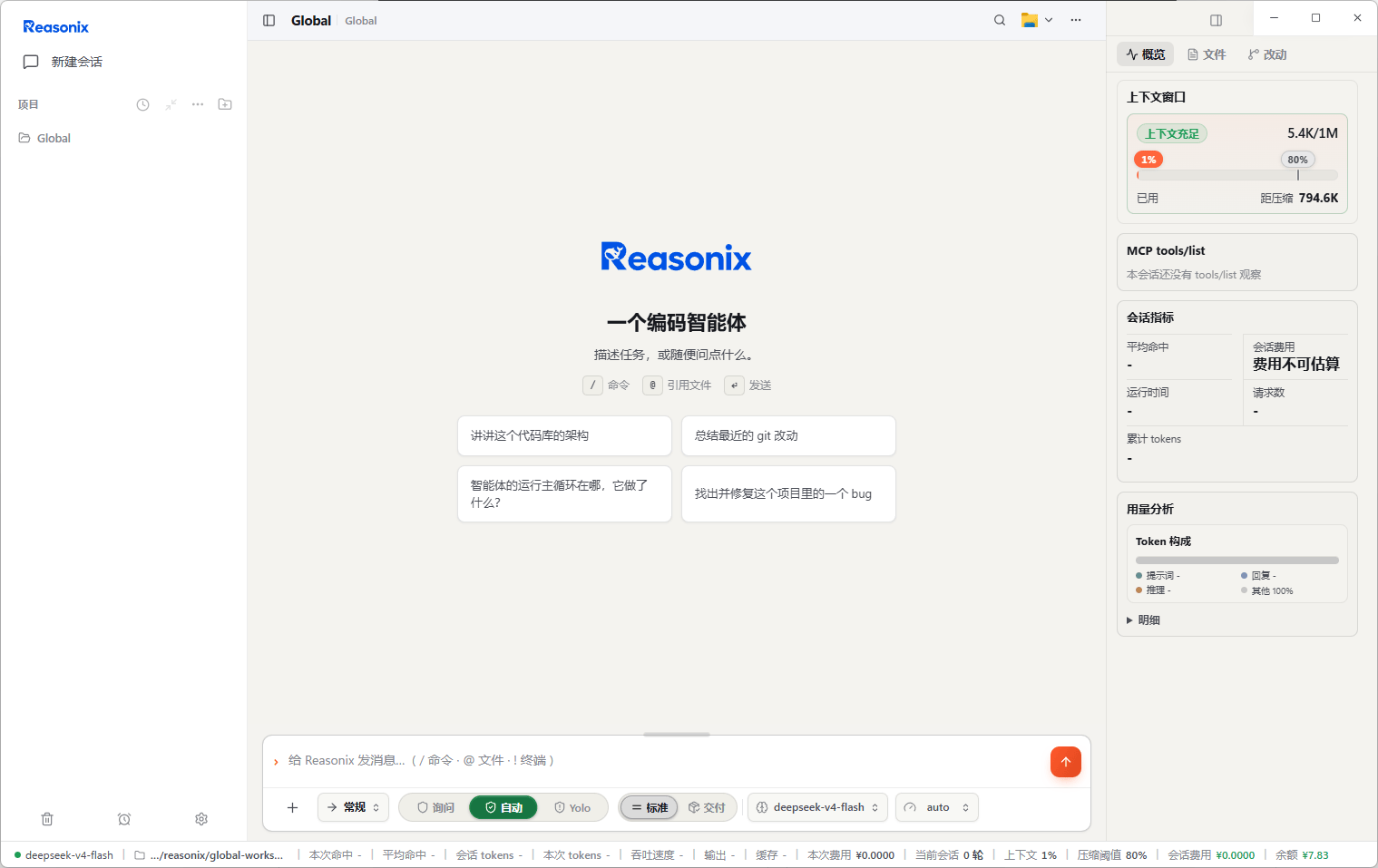Toggle the right side panel icon
Viewport: 1378px width, 868px height.
(1217, 20)
